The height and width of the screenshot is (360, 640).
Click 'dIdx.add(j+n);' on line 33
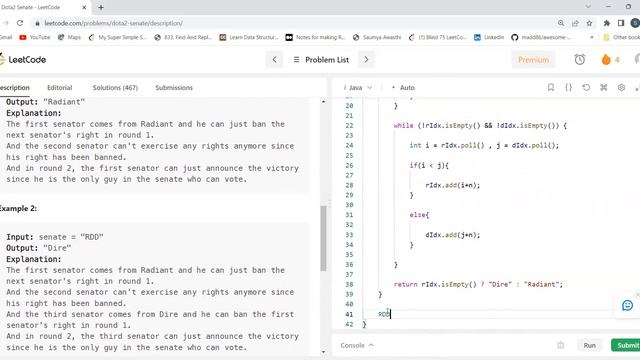pos(453,235)
